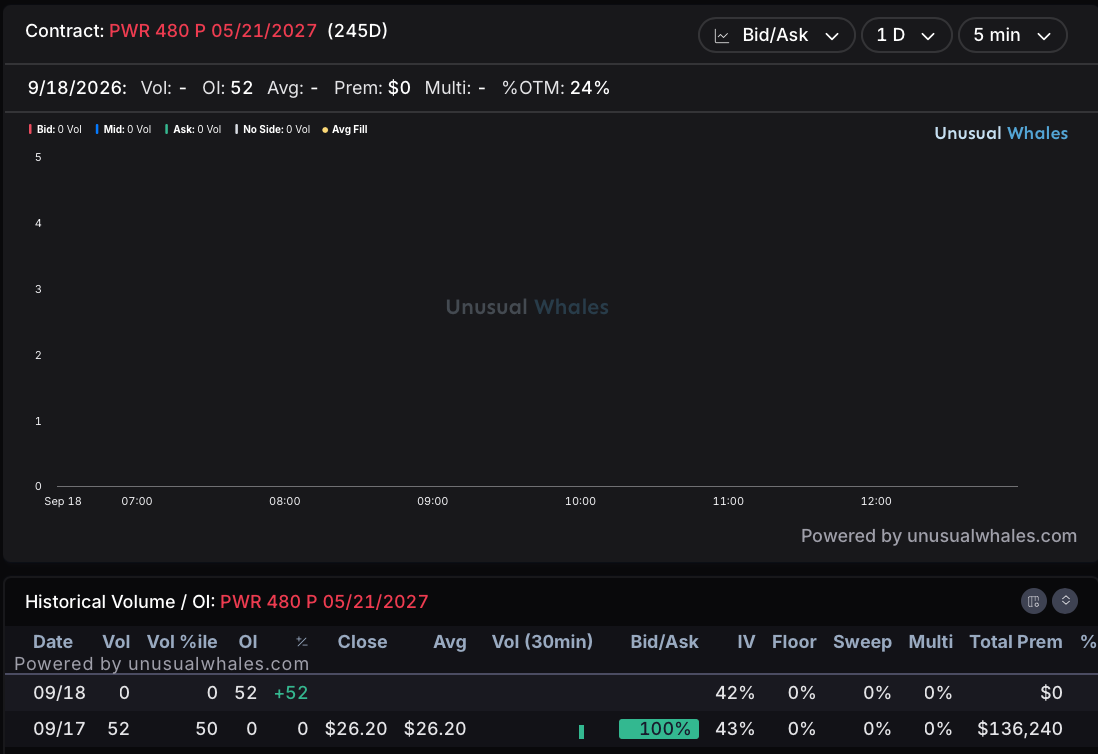Click the 09/17 Vol 30min green bar
This screenshot has height=754, width=1098.
coord(581,732)
